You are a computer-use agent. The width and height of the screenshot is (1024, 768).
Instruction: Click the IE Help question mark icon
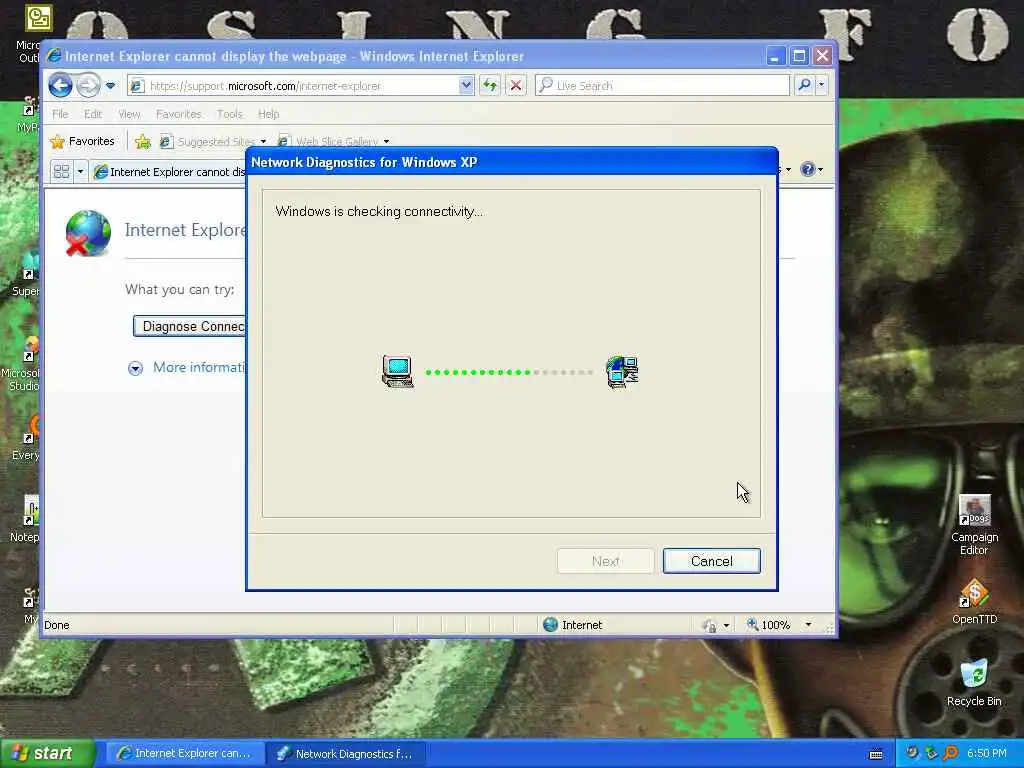(808, 169)
